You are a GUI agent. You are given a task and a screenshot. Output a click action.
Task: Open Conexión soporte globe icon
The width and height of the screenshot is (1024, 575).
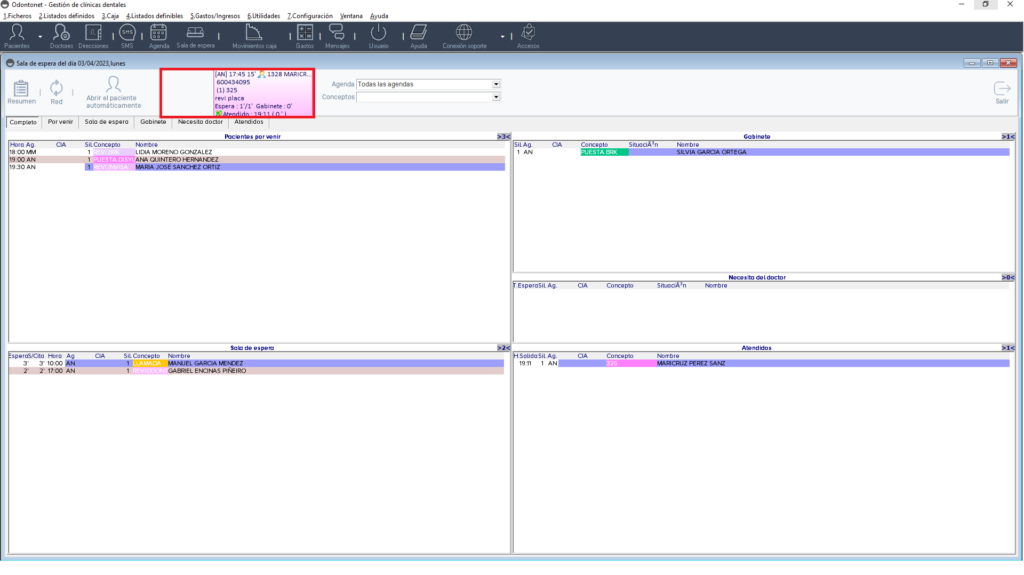(x=464, y=36)
